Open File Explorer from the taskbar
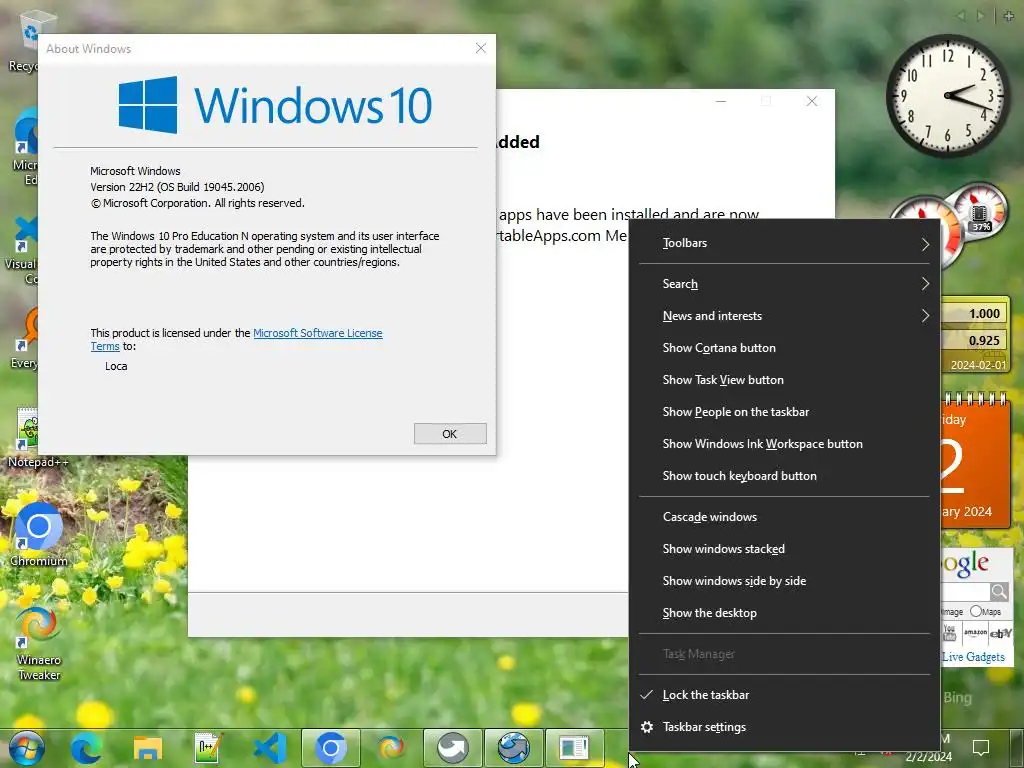This screenshot has width=1024, height=768. (x=148, y=748)
